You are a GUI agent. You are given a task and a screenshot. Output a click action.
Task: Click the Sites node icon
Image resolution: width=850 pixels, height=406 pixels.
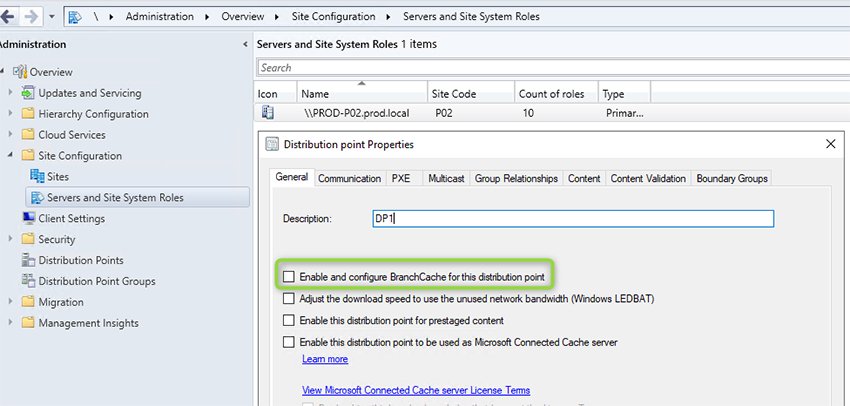tap(37, 176)
